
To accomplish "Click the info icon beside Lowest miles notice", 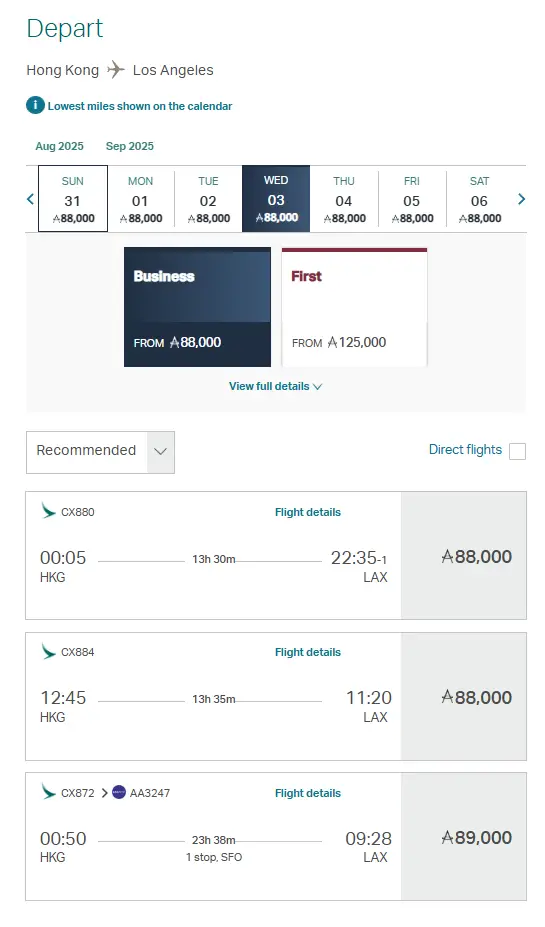I will click(35, 106).
